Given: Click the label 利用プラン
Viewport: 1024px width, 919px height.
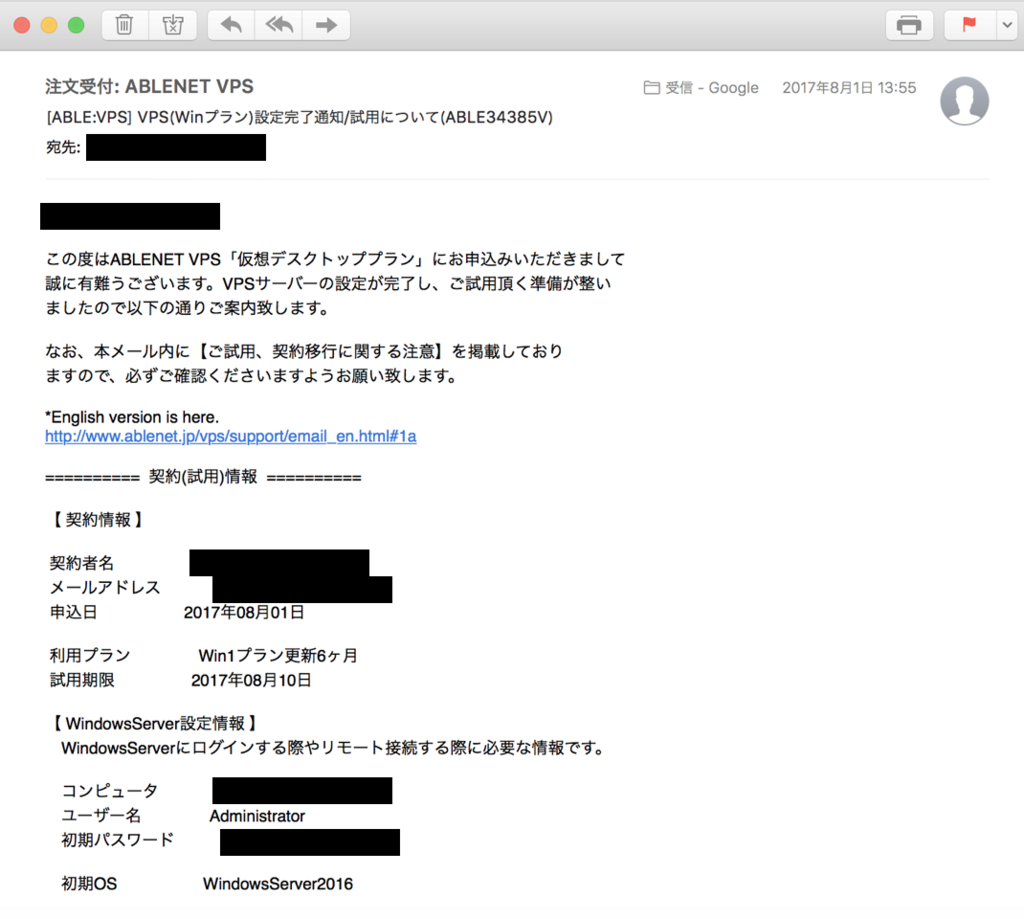Looking at the screenshot, I should pos(89,655).
